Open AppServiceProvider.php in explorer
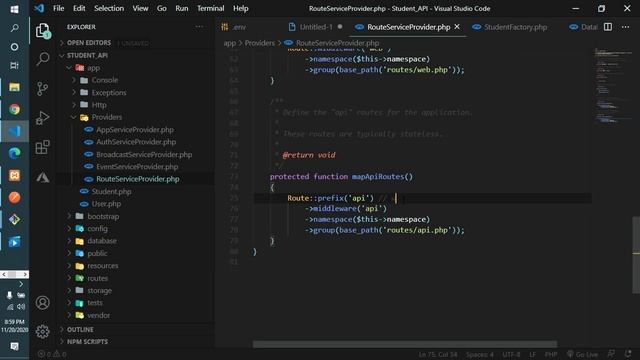 point(135,130)
